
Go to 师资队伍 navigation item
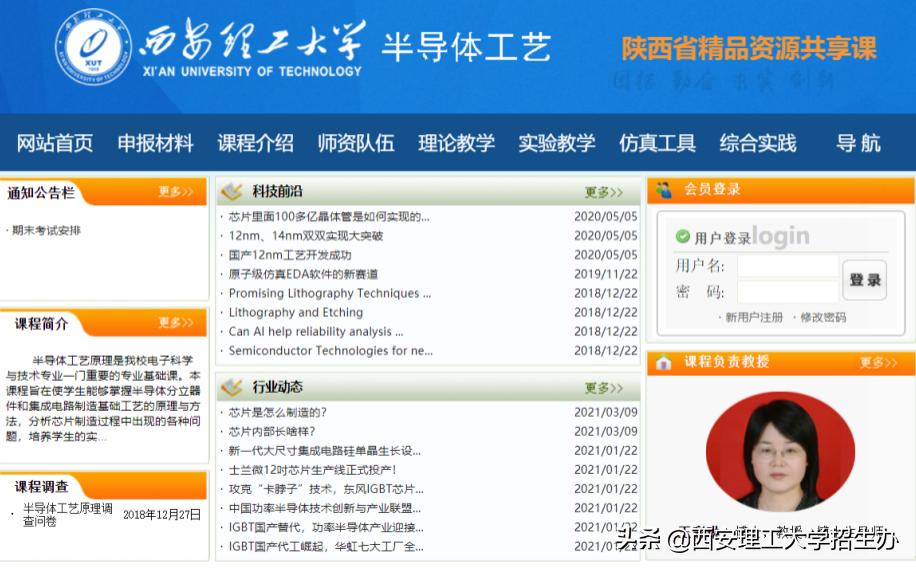pos(356,143)
